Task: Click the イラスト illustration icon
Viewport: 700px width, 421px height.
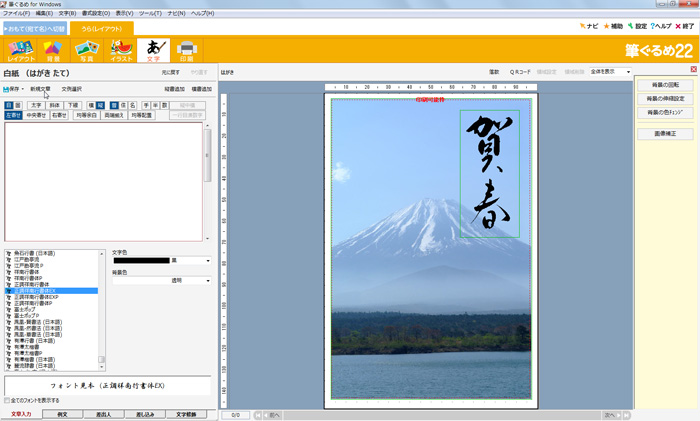Action: click(121, 49)
